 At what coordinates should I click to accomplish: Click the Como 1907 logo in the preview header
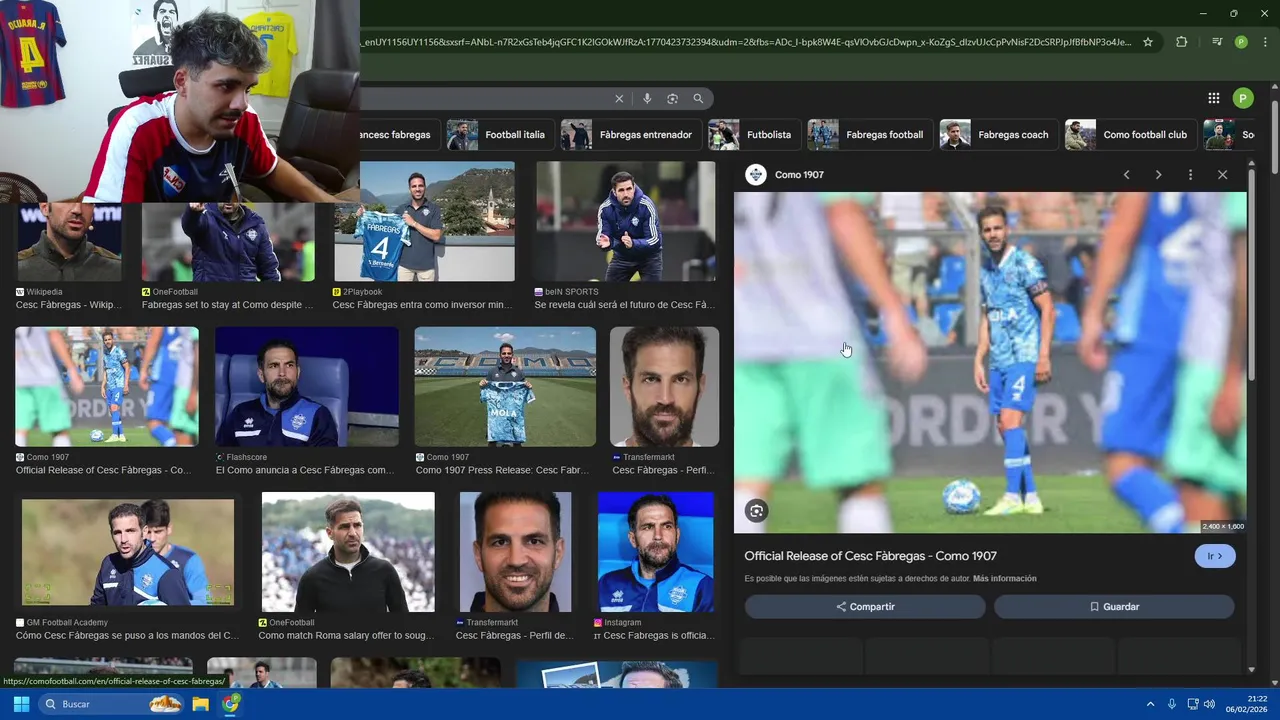coord(756,175)
